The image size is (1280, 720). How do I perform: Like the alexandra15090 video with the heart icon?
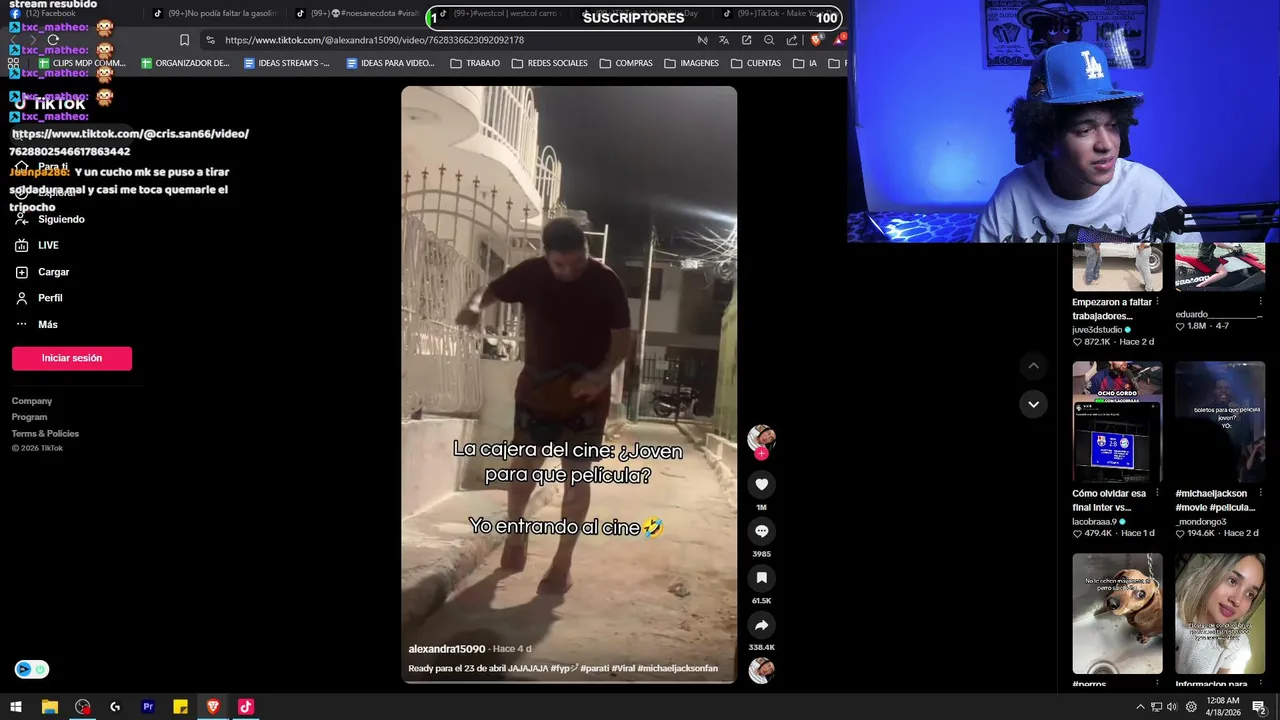[761, 484]
